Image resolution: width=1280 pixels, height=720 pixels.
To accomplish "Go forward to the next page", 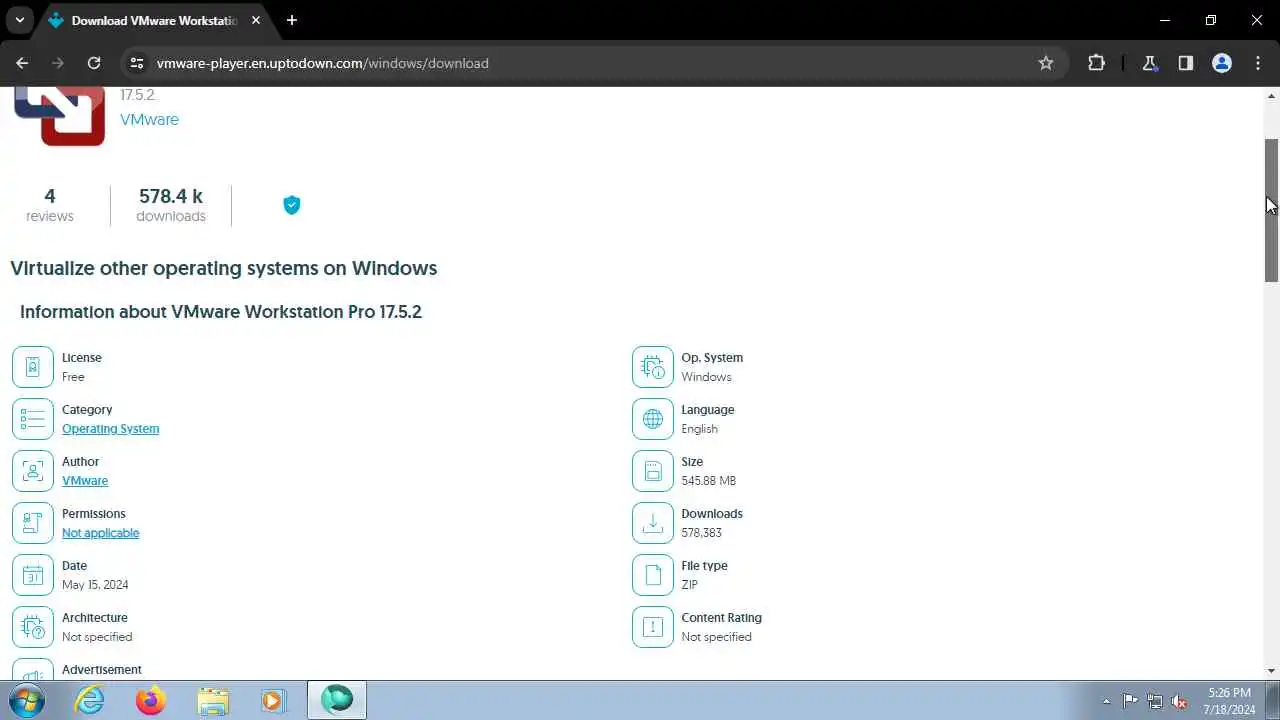I will tap(58, 63).
